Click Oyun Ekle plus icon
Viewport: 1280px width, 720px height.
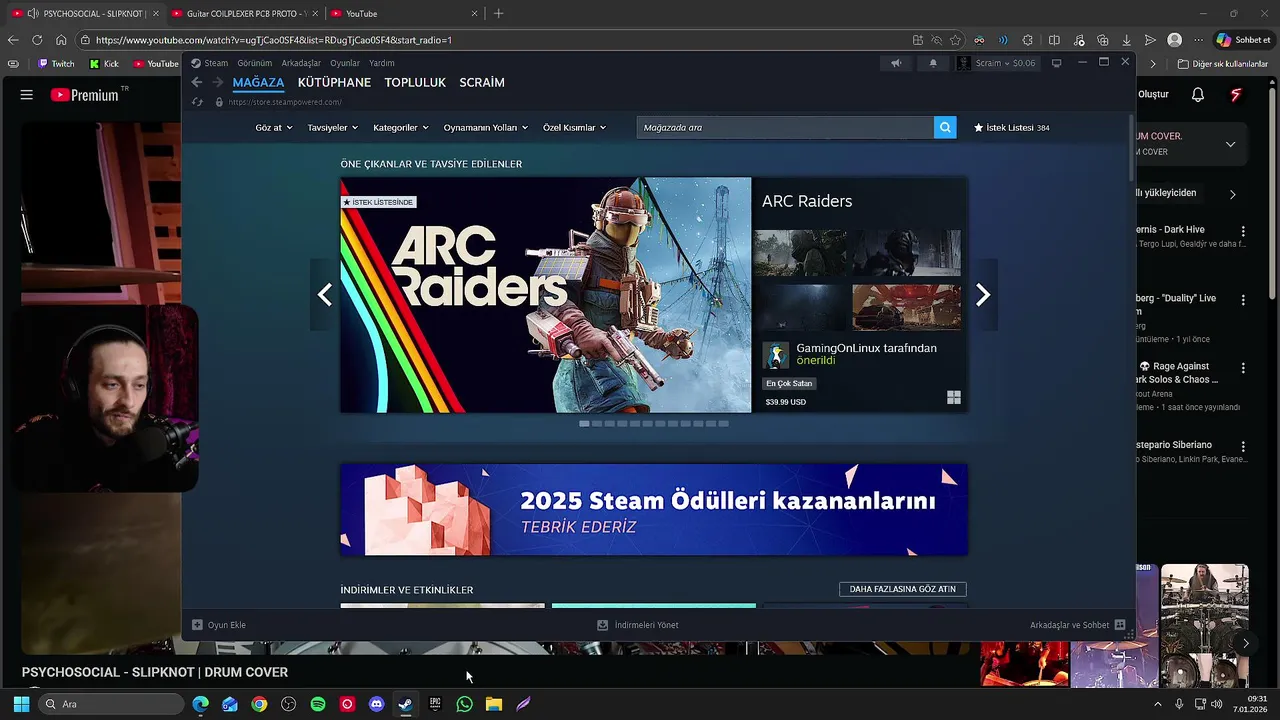(x=197, y=625)
